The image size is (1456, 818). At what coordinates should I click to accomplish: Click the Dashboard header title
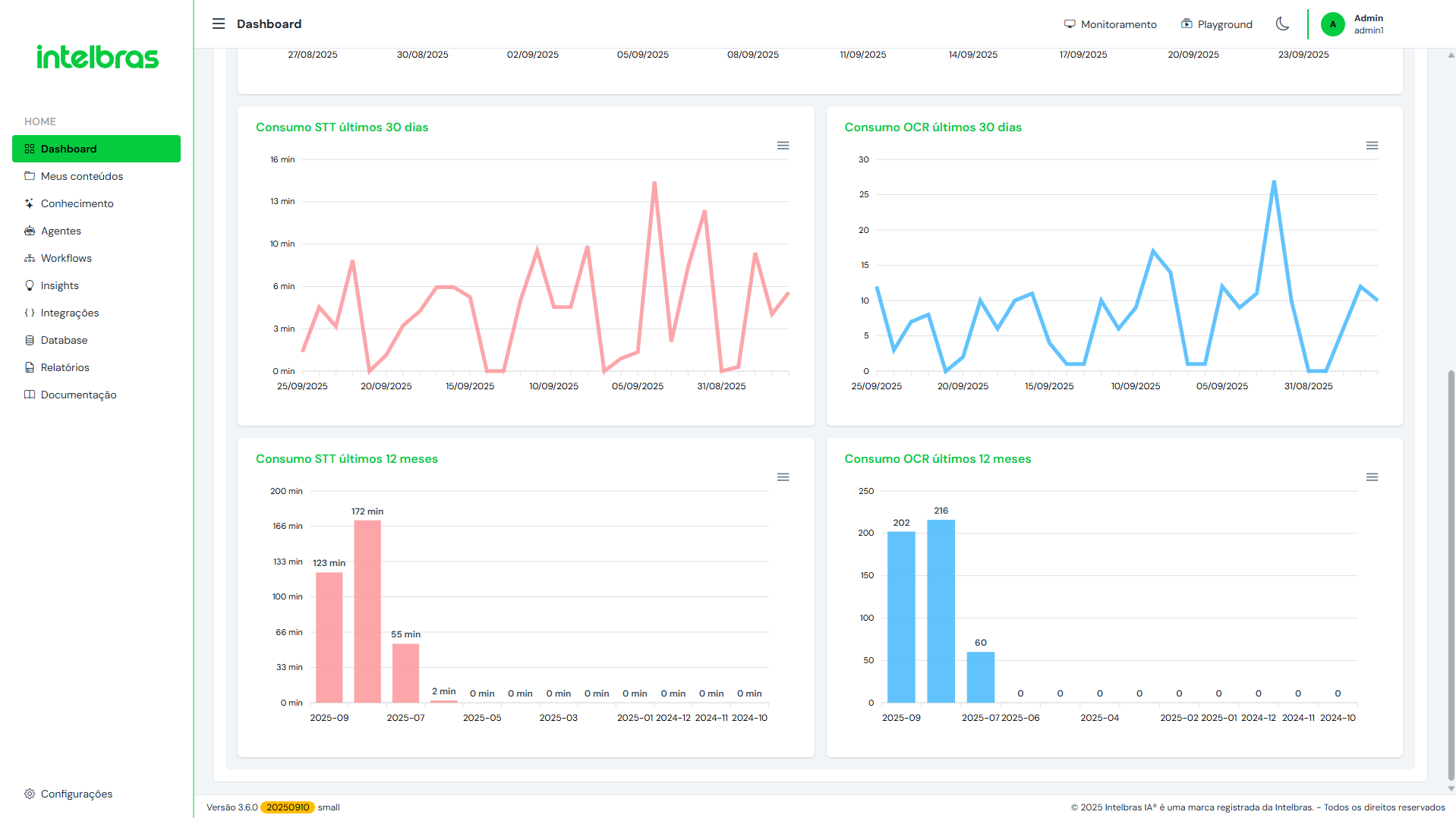(269, 24)
